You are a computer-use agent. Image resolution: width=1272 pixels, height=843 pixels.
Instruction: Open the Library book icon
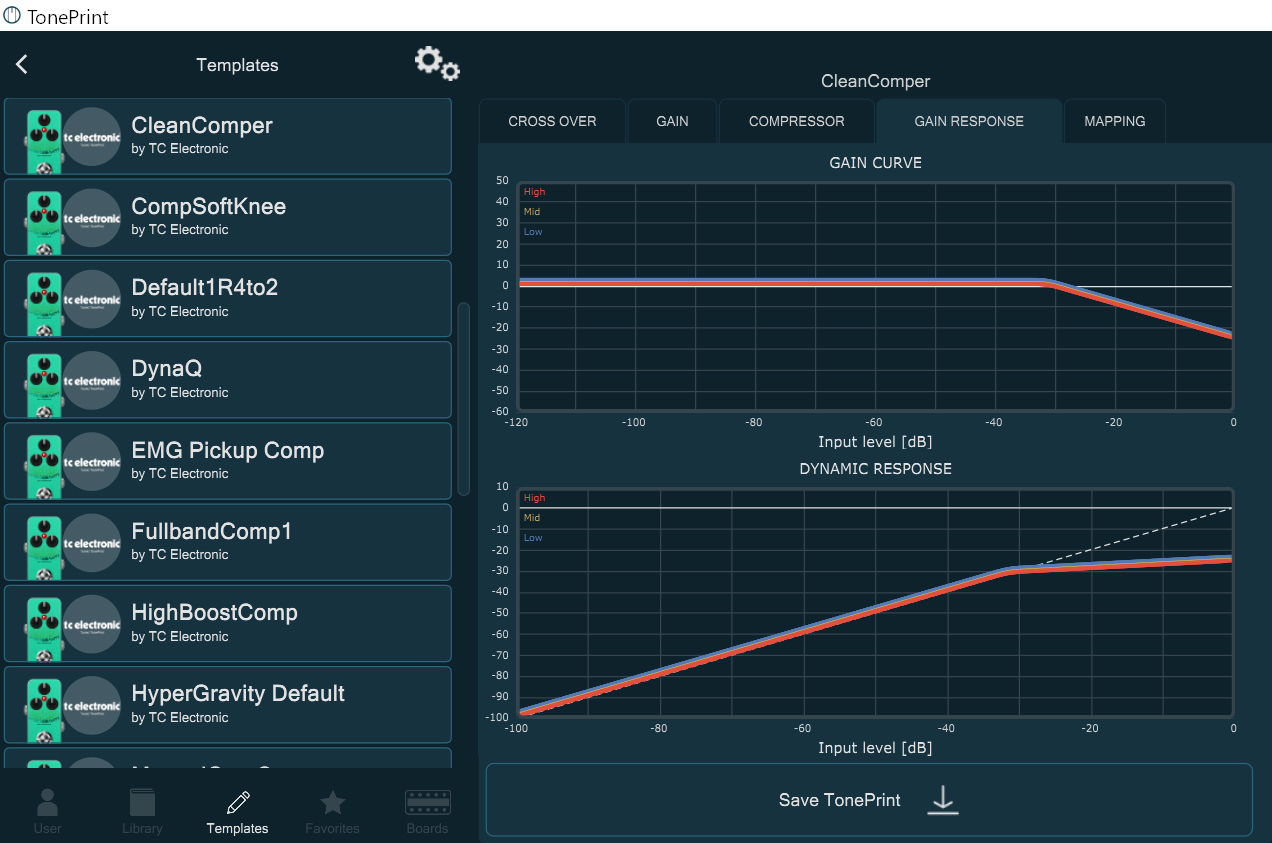pyautogui.click(x=142, y=803)
